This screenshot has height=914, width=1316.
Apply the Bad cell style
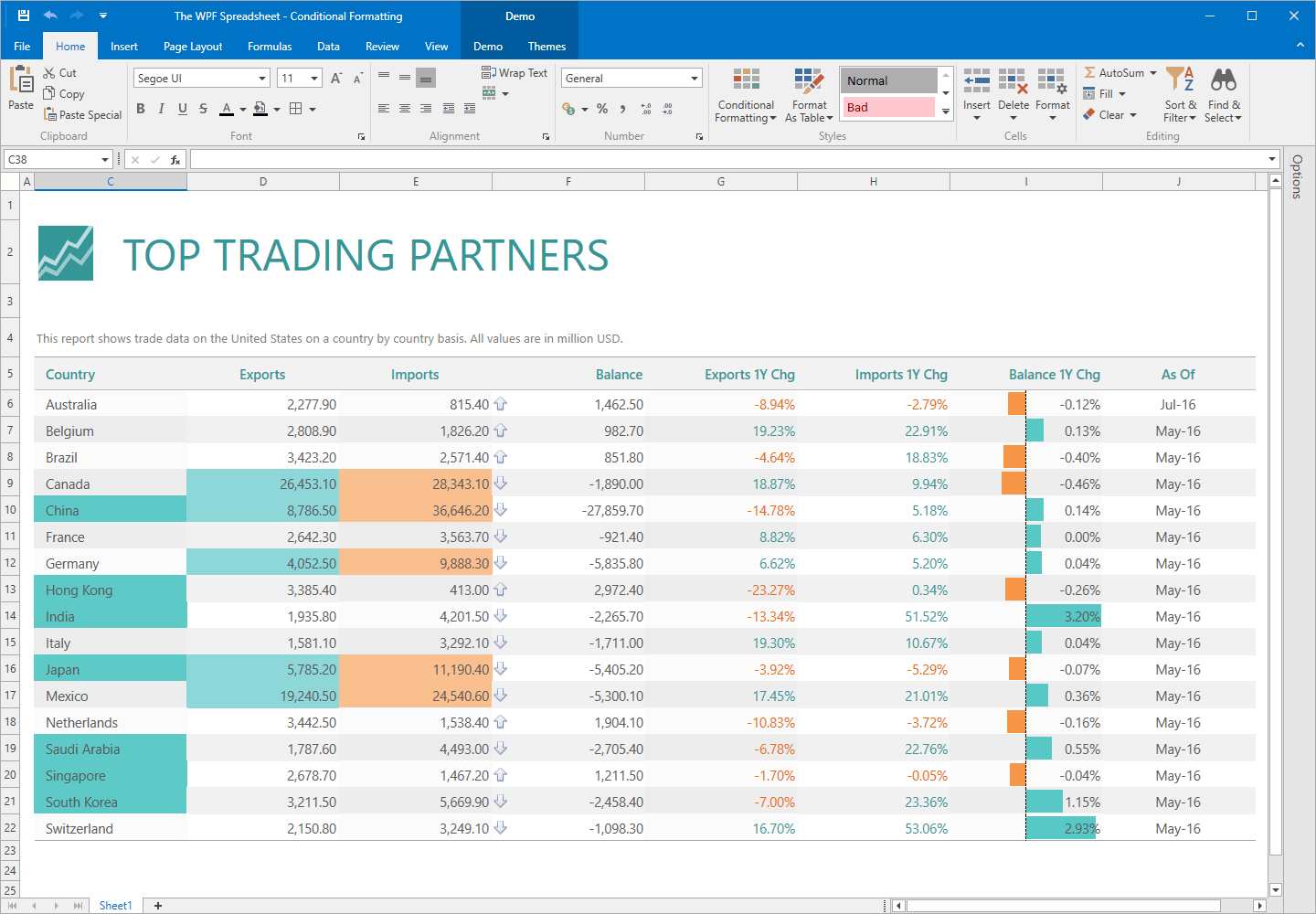pos(886,107)
